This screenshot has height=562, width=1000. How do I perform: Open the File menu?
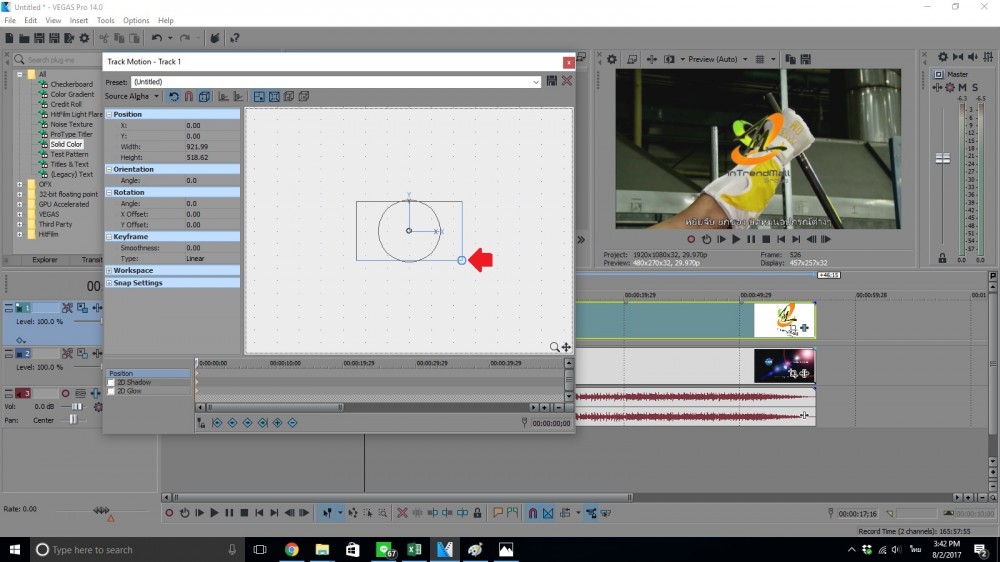click(10, 20)
